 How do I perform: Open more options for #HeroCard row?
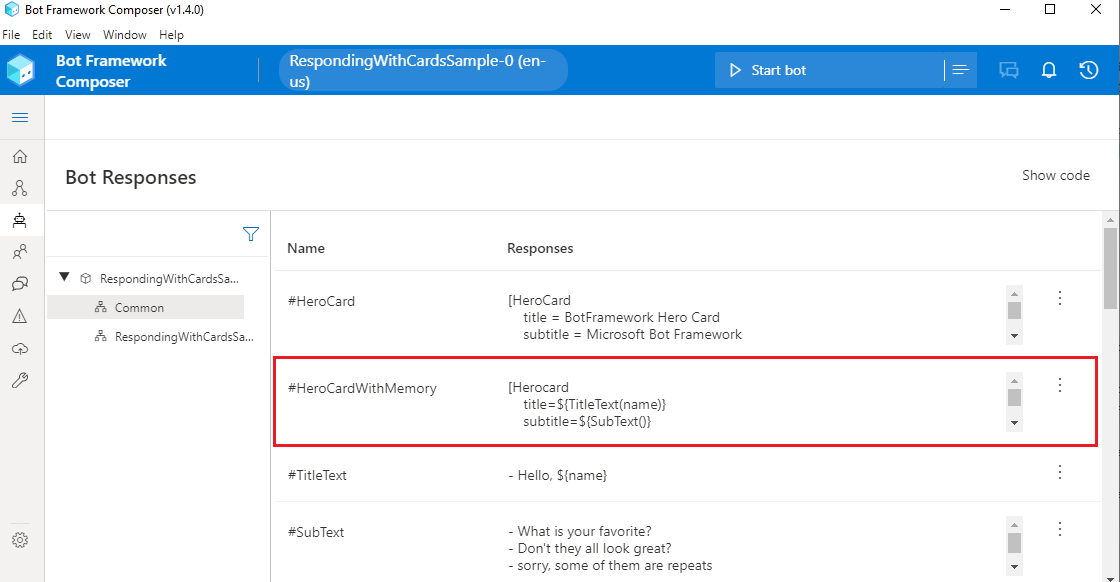click(1060, 298)
